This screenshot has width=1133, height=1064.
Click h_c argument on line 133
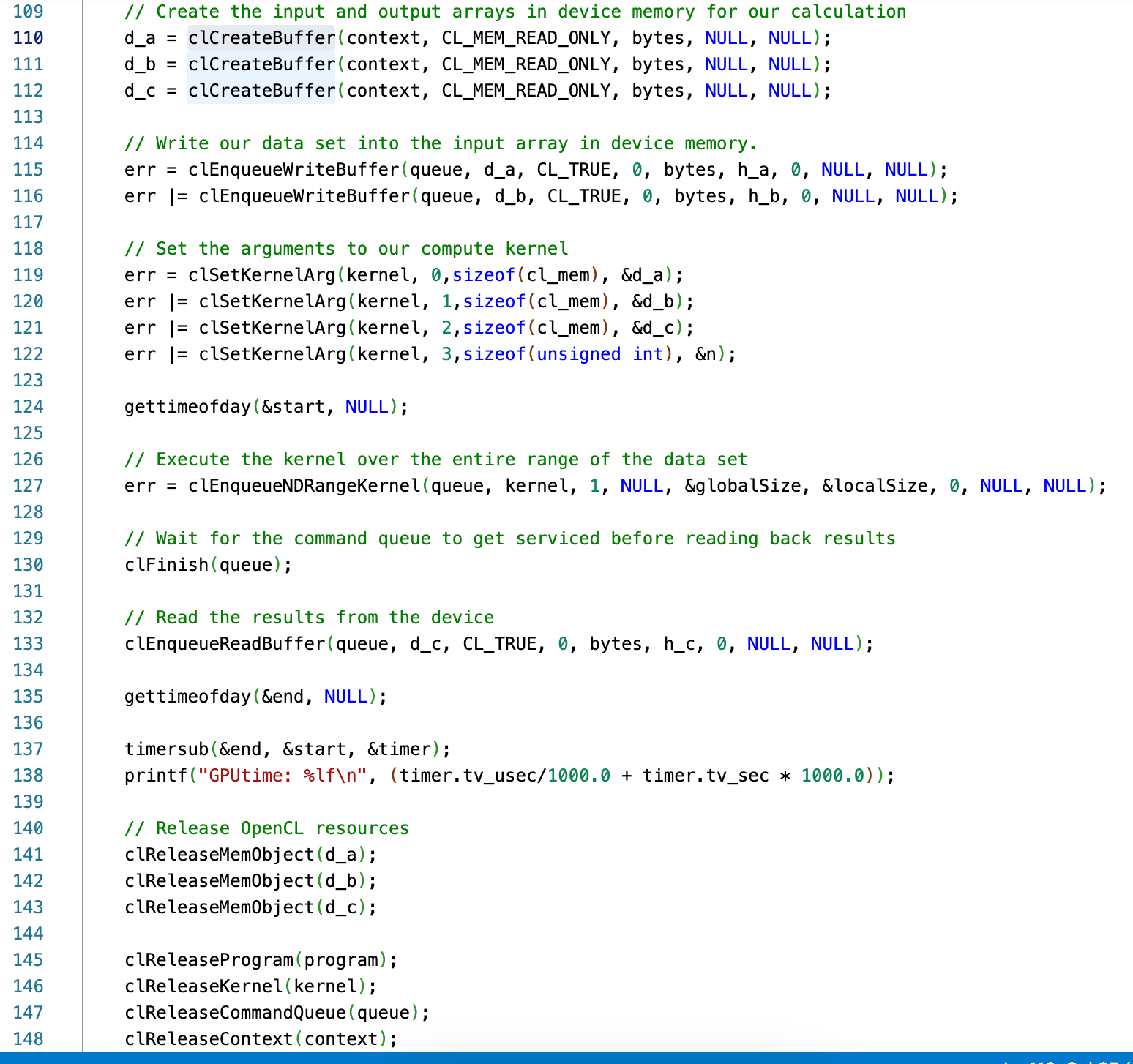[679, 644]
